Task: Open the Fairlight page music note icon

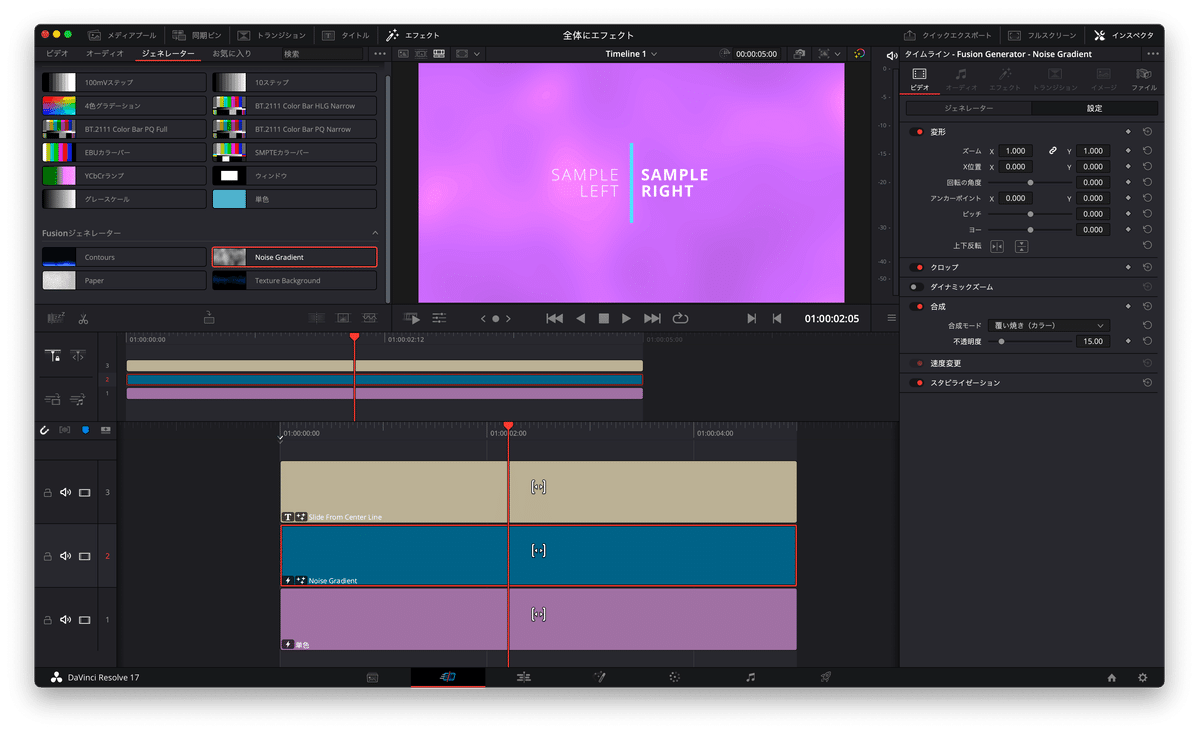Action: click(x=750, y=677)
